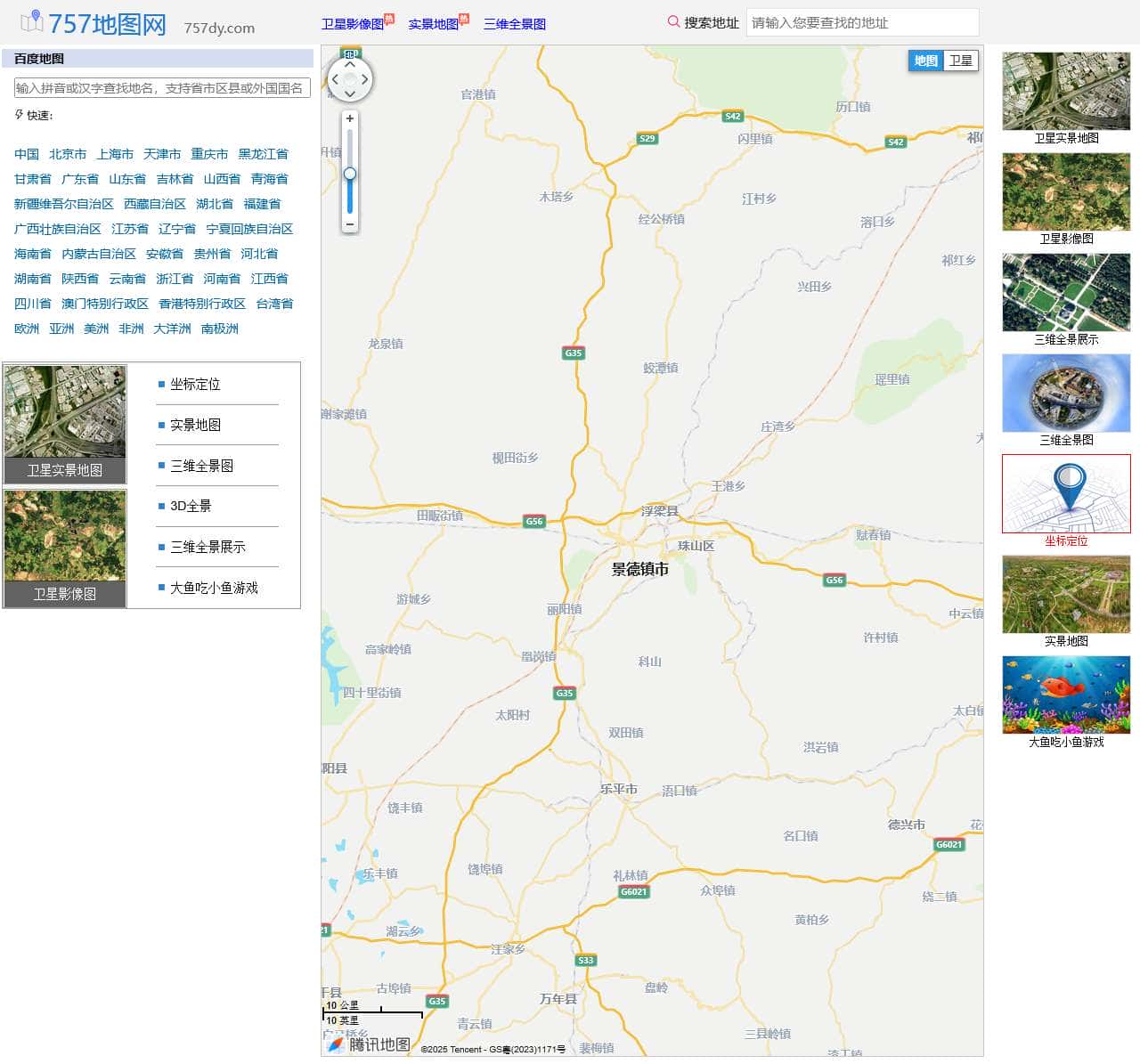Open 卫星影像图 in top navigation

[352, 24]
